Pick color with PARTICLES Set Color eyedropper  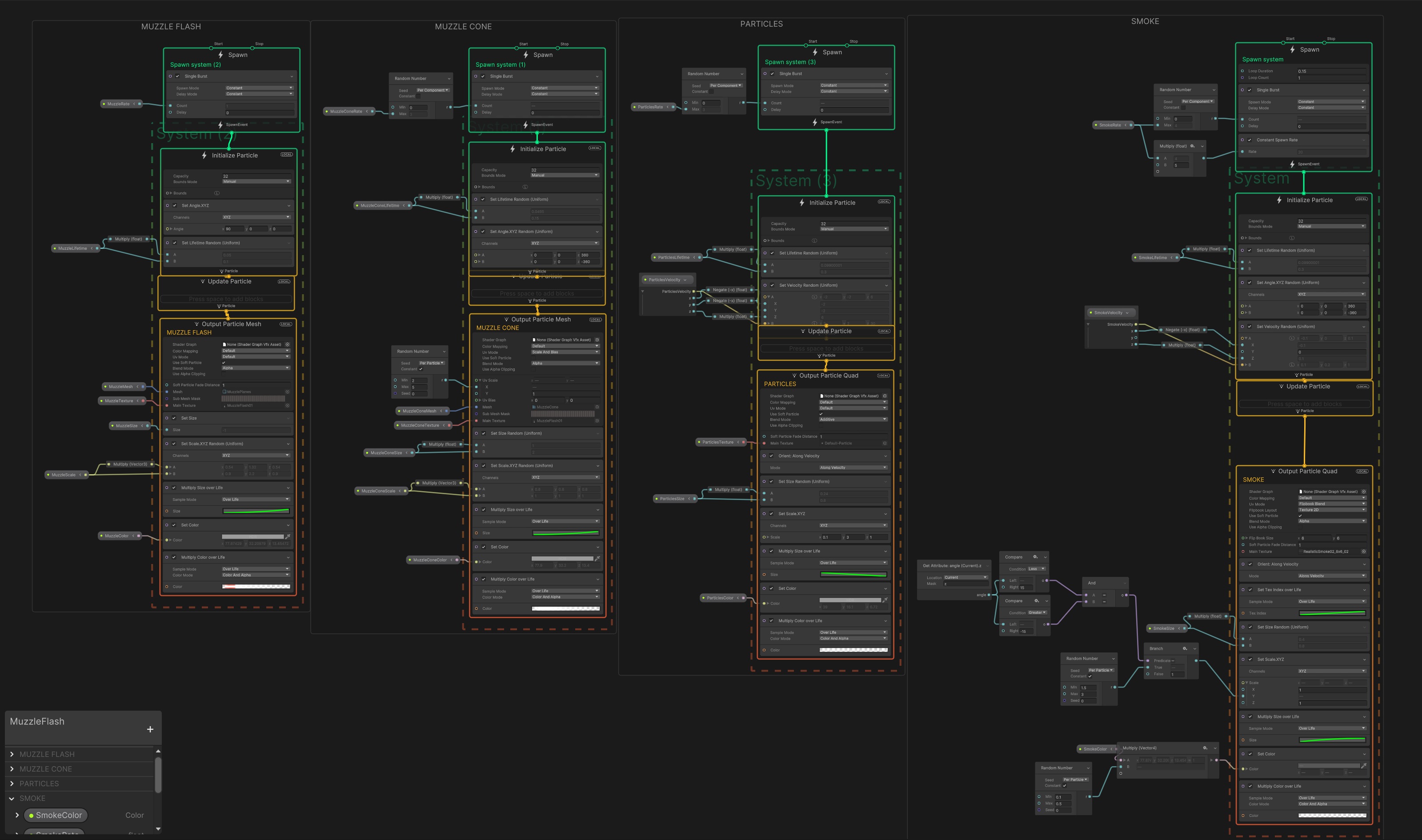pyautogui.click(x=885, y=600)
